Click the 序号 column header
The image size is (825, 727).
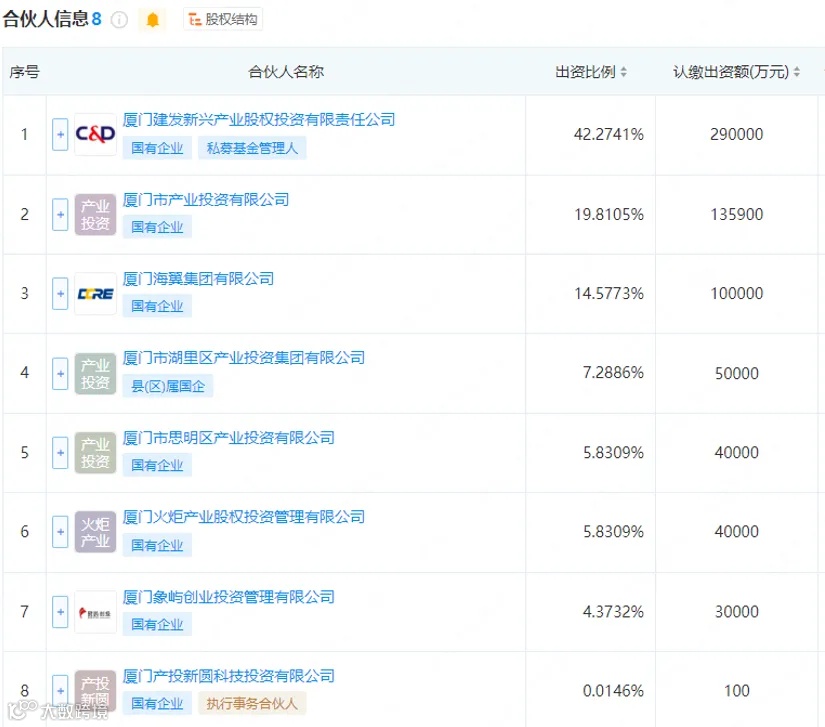tap(24, 72)
